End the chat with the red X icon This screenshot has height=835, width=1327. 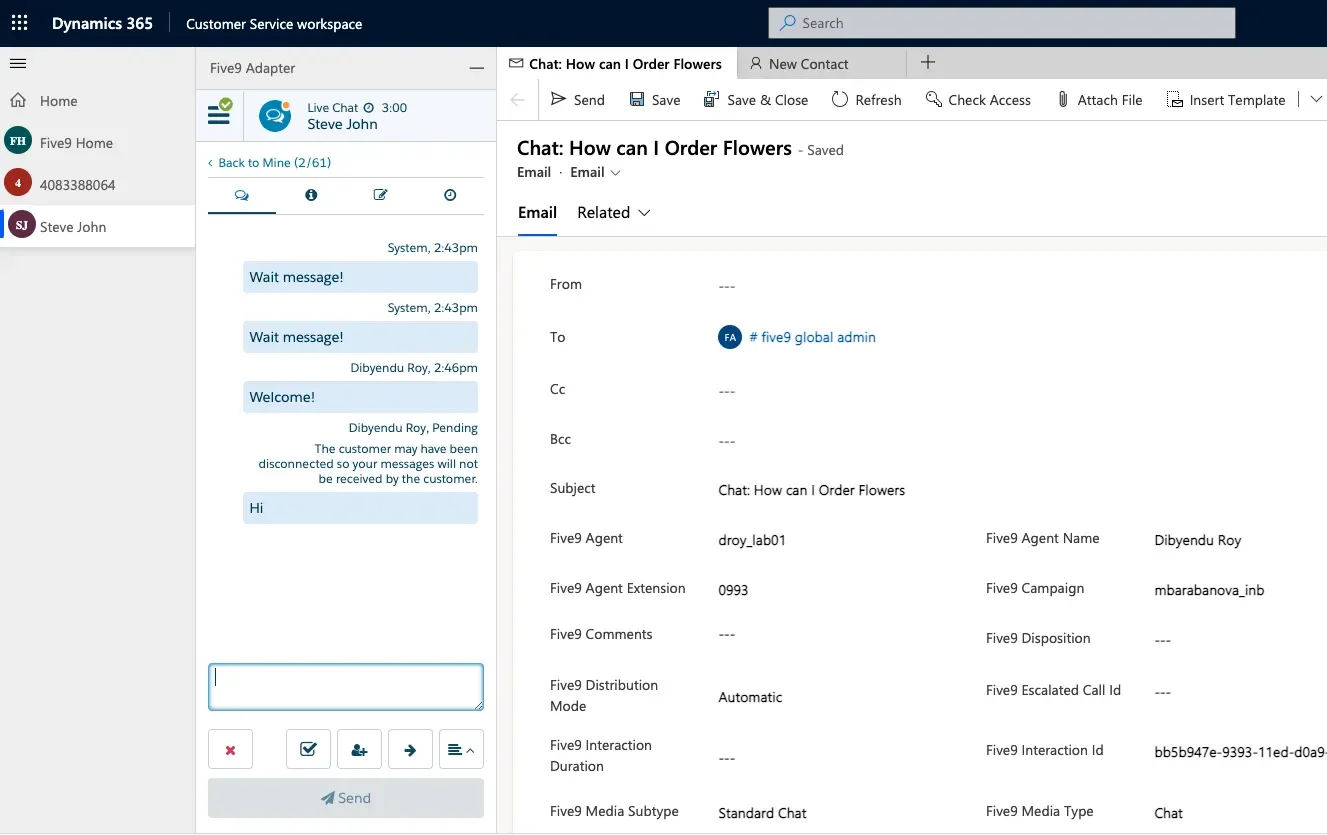click(230, 748)
